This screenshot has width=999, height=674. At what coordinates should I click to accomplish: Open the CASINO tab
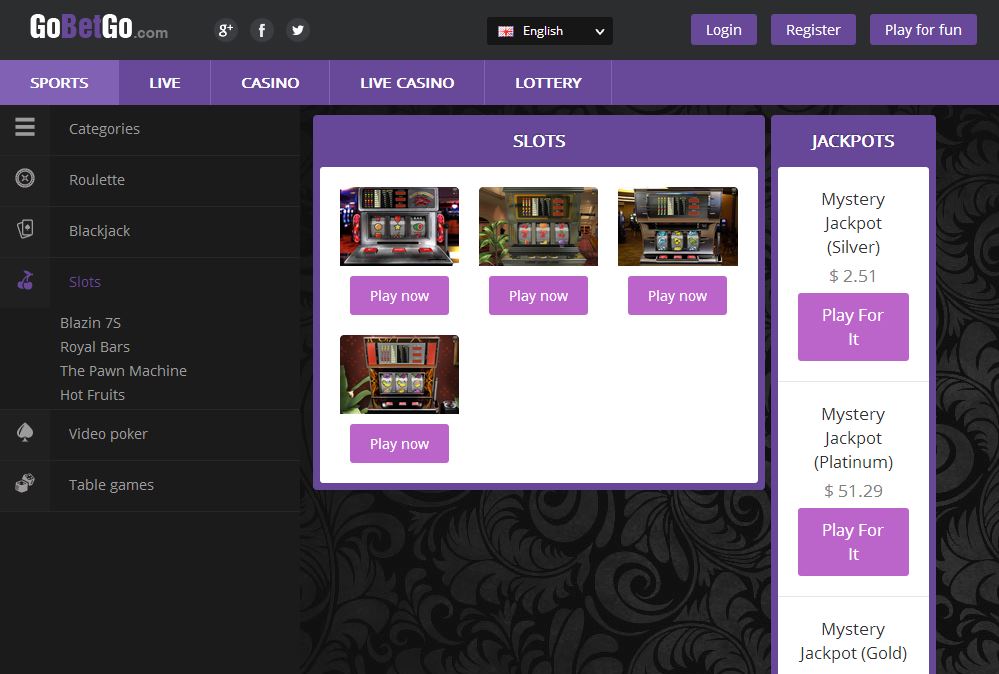click(270, 83)
